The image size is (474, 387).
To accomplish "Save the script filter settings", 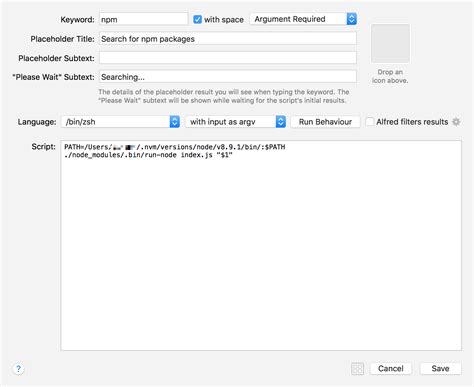I will (x=440, y=369).
